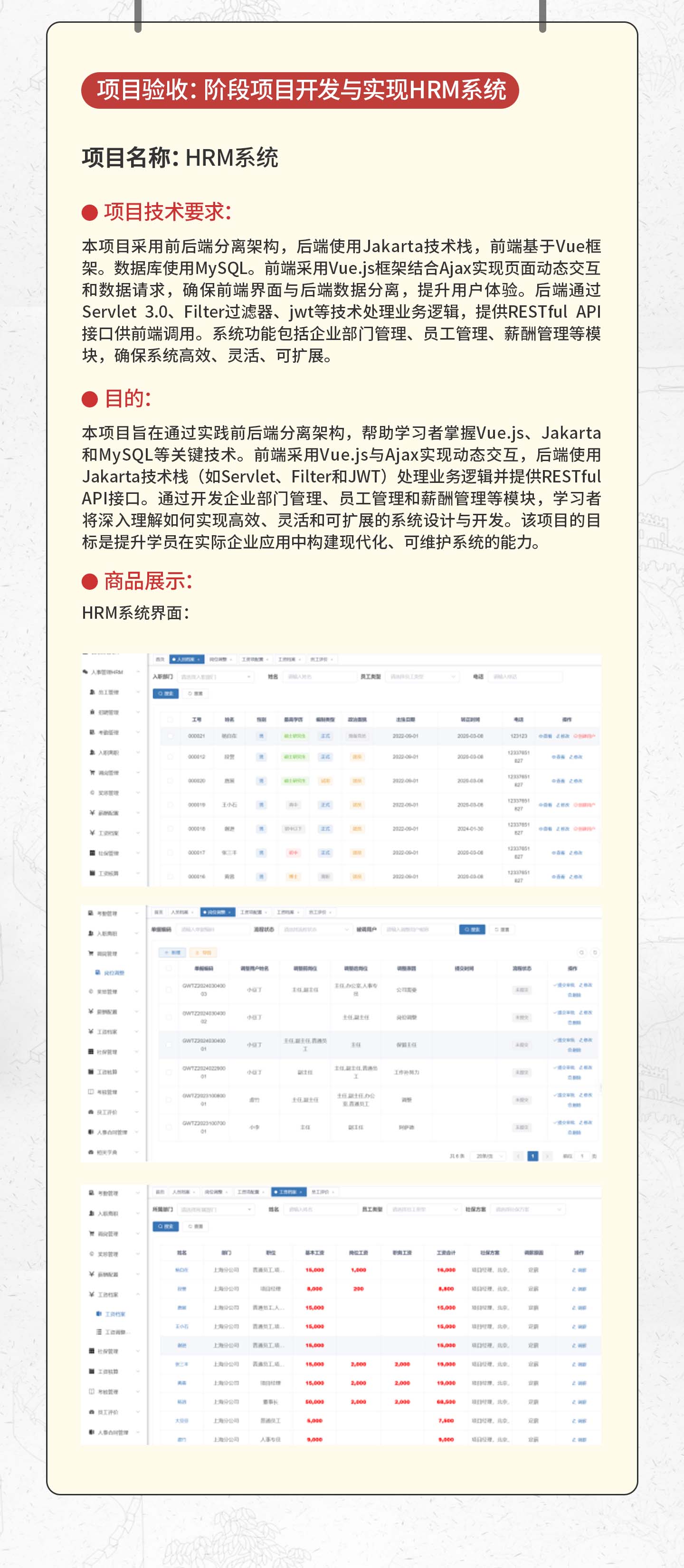Viewport: 684px width, 1568px height.
Task: Click 入职离职 sidebar icon in employee list screenshot
Action: point(92,752)
